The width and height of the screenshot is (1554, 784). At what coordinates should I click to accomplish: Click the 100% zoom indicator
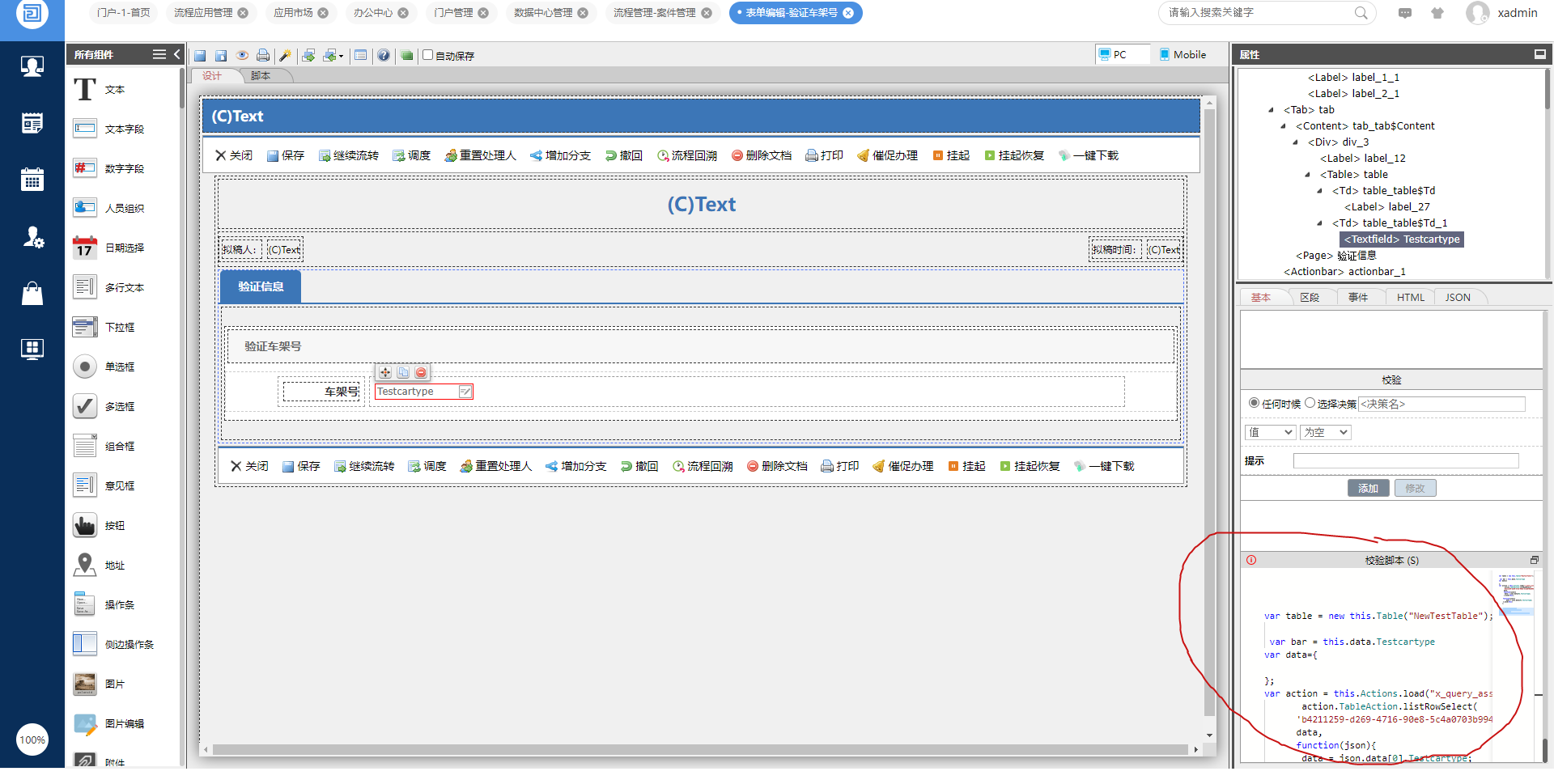pyautogui.click(x=32, y=740)
